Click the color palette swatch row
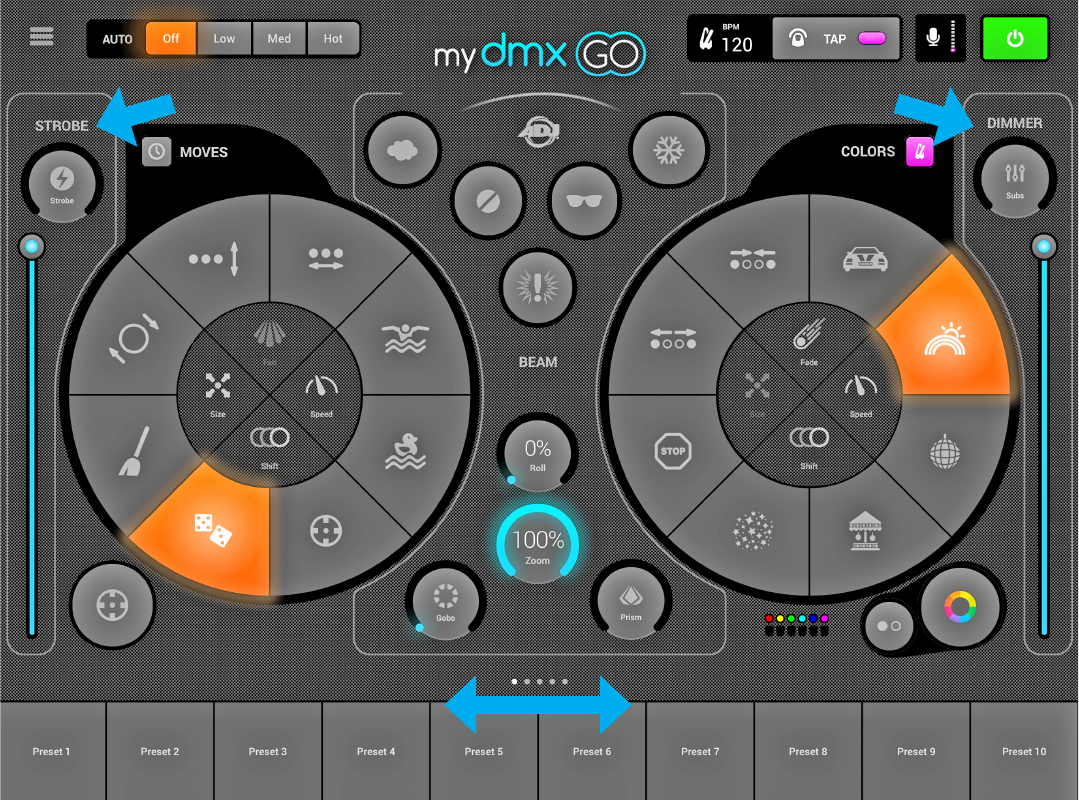This screenshot has width=1079, height=800. pyautogui.click(x=796, y=625)
